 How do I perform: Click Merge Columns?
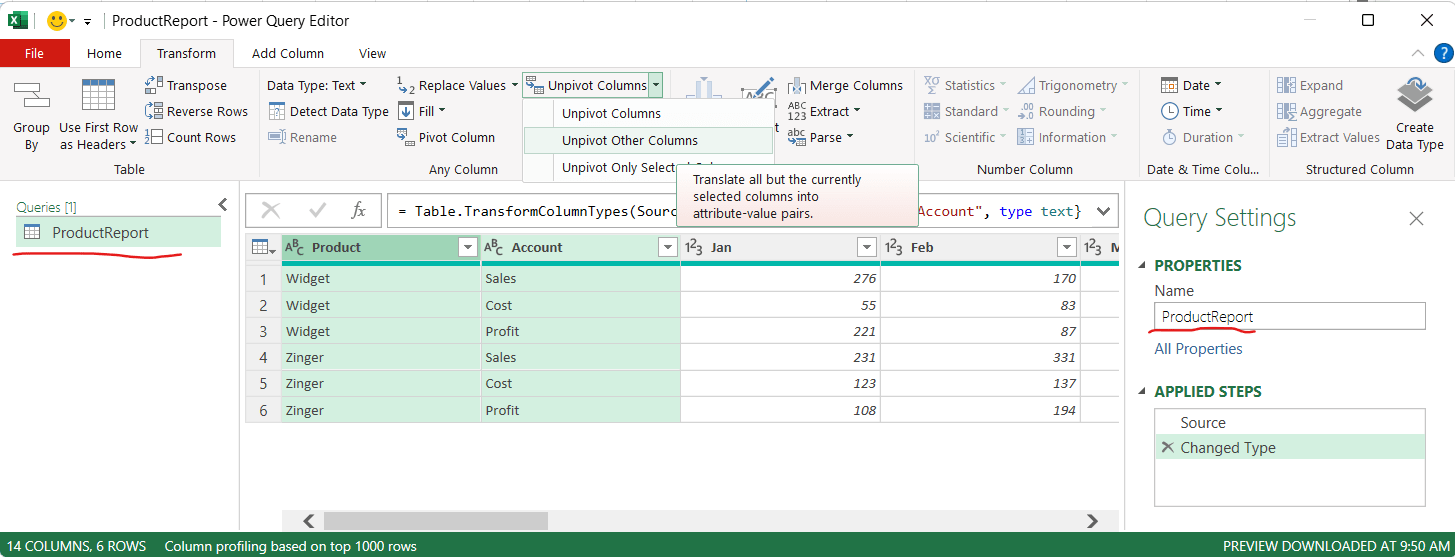pyautogui.click(x=845, y=86)
